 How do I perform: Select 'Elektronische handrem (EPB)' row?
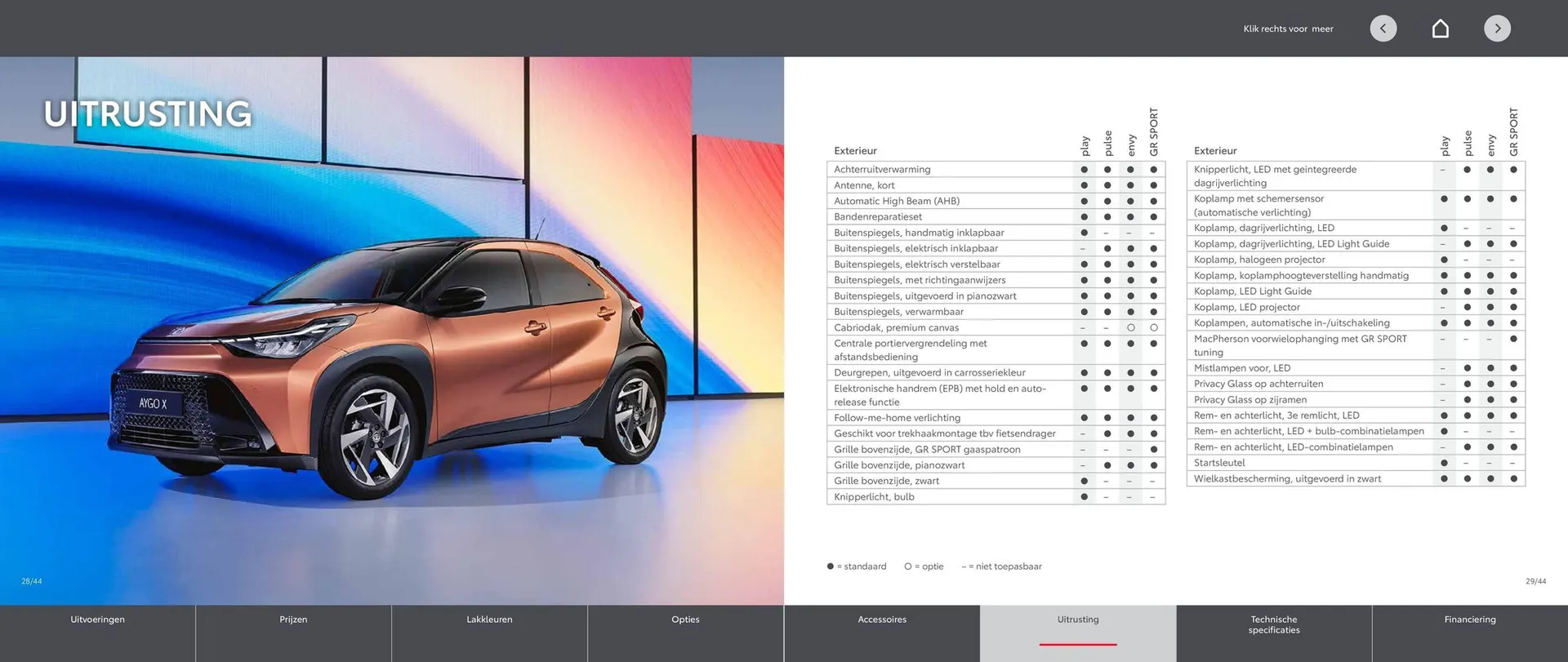click(x=996, y=395)
